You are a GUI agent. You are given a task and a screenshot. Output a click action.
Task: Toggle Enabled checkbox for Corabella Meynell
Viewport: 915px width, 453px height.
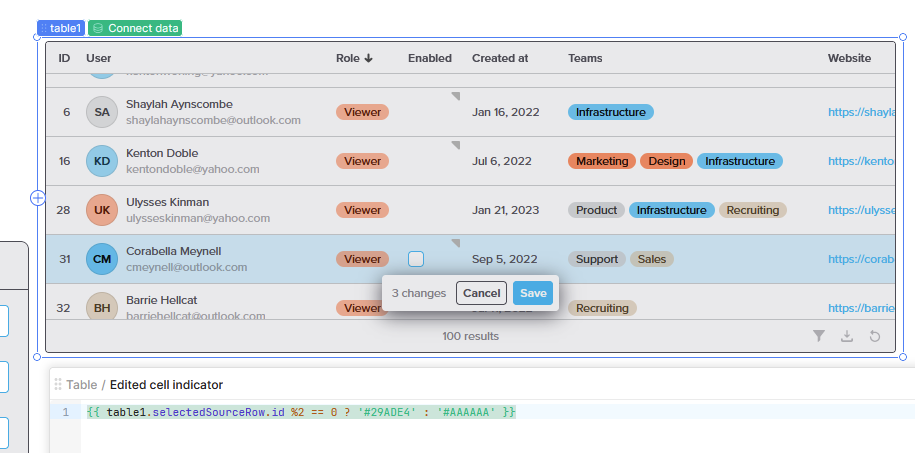point(416,259)
